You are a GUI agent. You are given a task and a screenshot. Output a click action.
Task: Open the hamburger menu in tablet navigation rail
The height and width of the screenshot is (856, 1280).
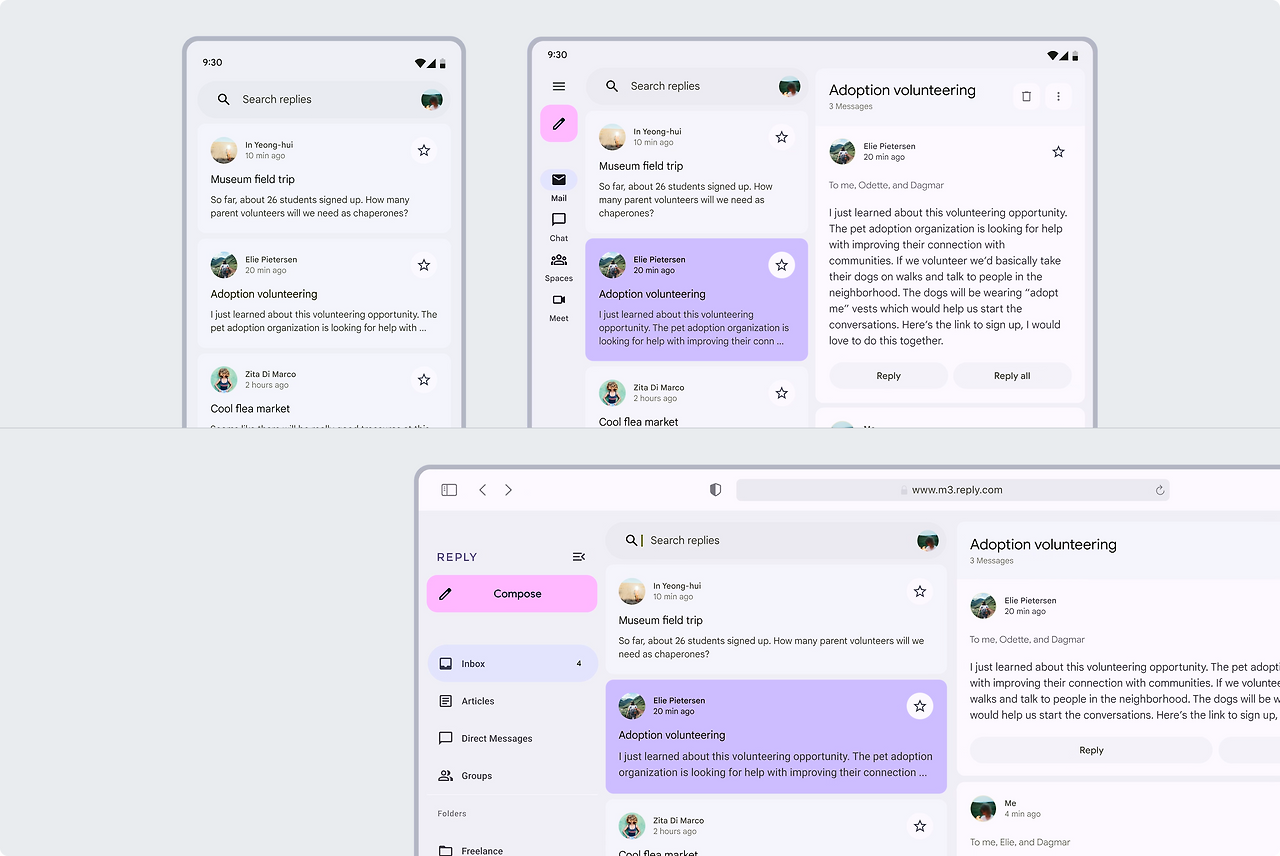point(559,87)
